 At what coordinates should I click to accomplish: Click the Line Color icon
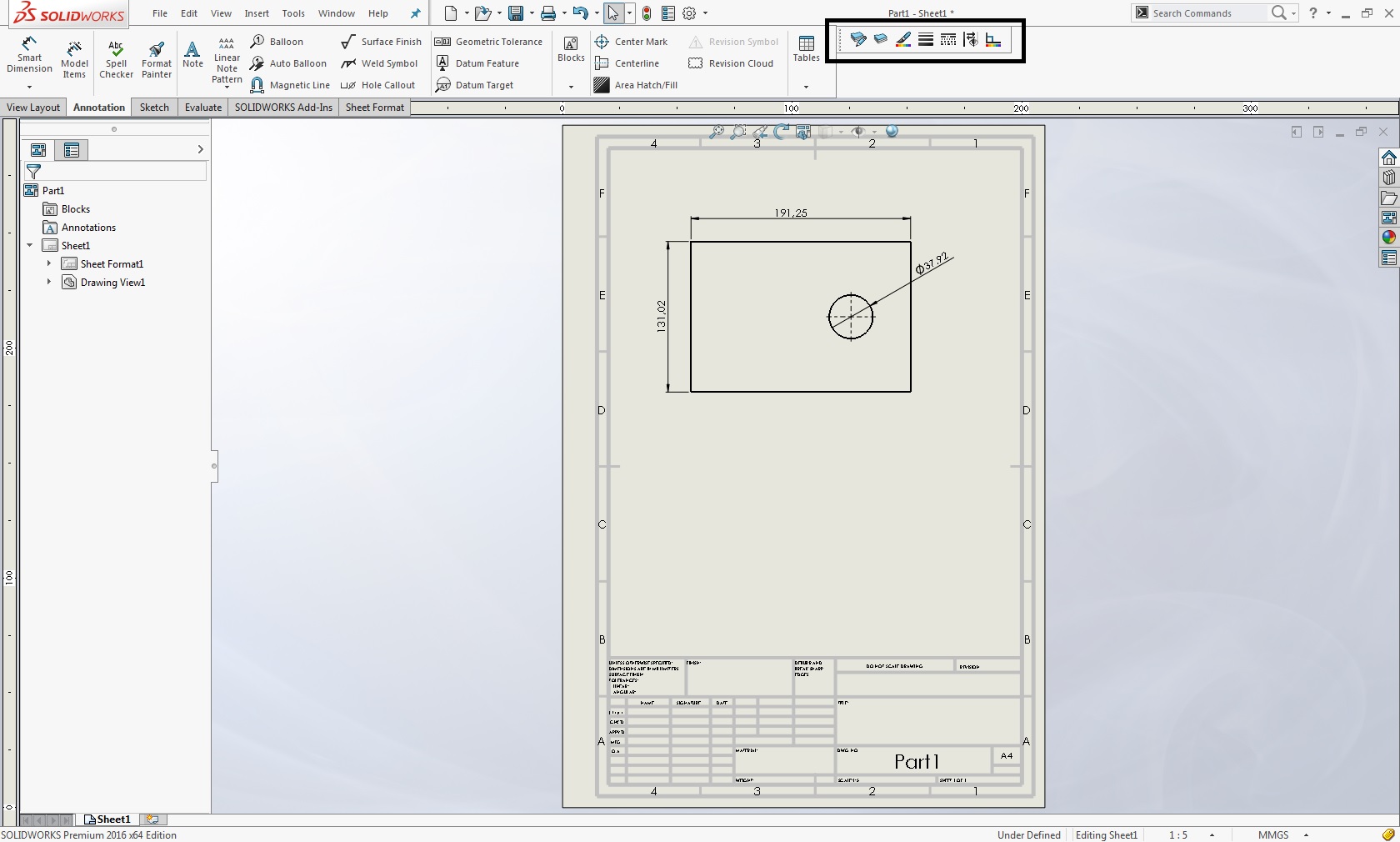902,40
